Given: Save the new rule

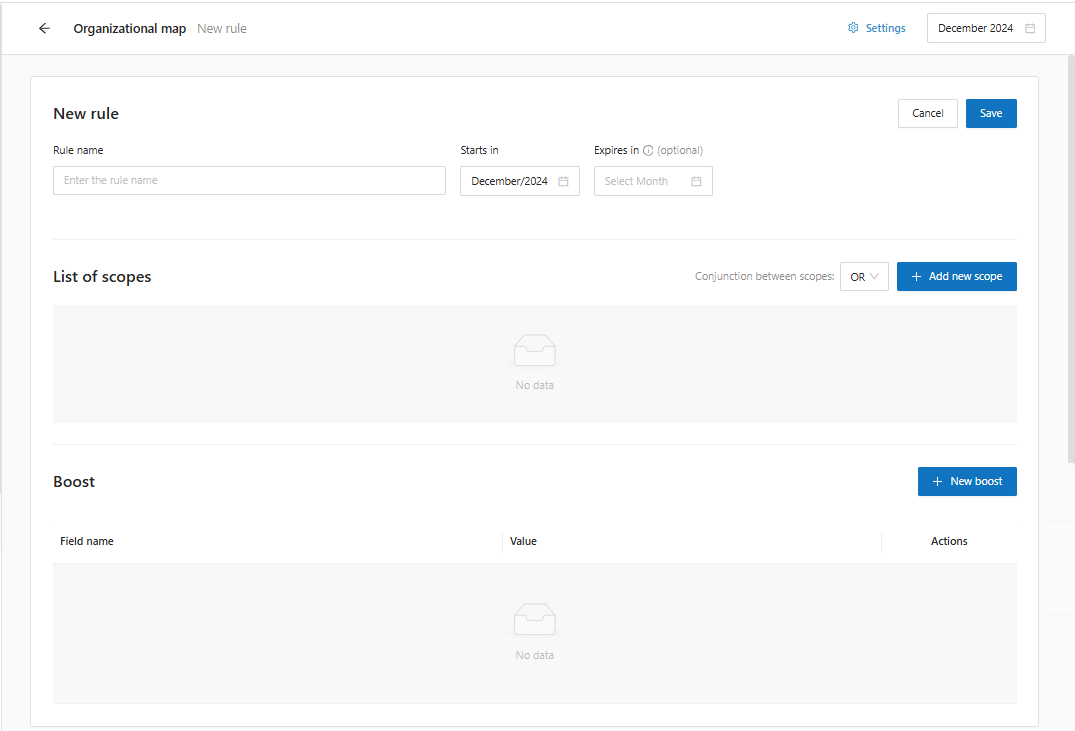Looking at the screenshot, I should (x=990, y=114).
